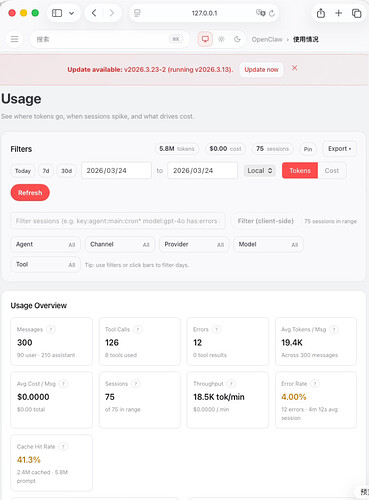Open a new browser tab

tap(339, 13)
